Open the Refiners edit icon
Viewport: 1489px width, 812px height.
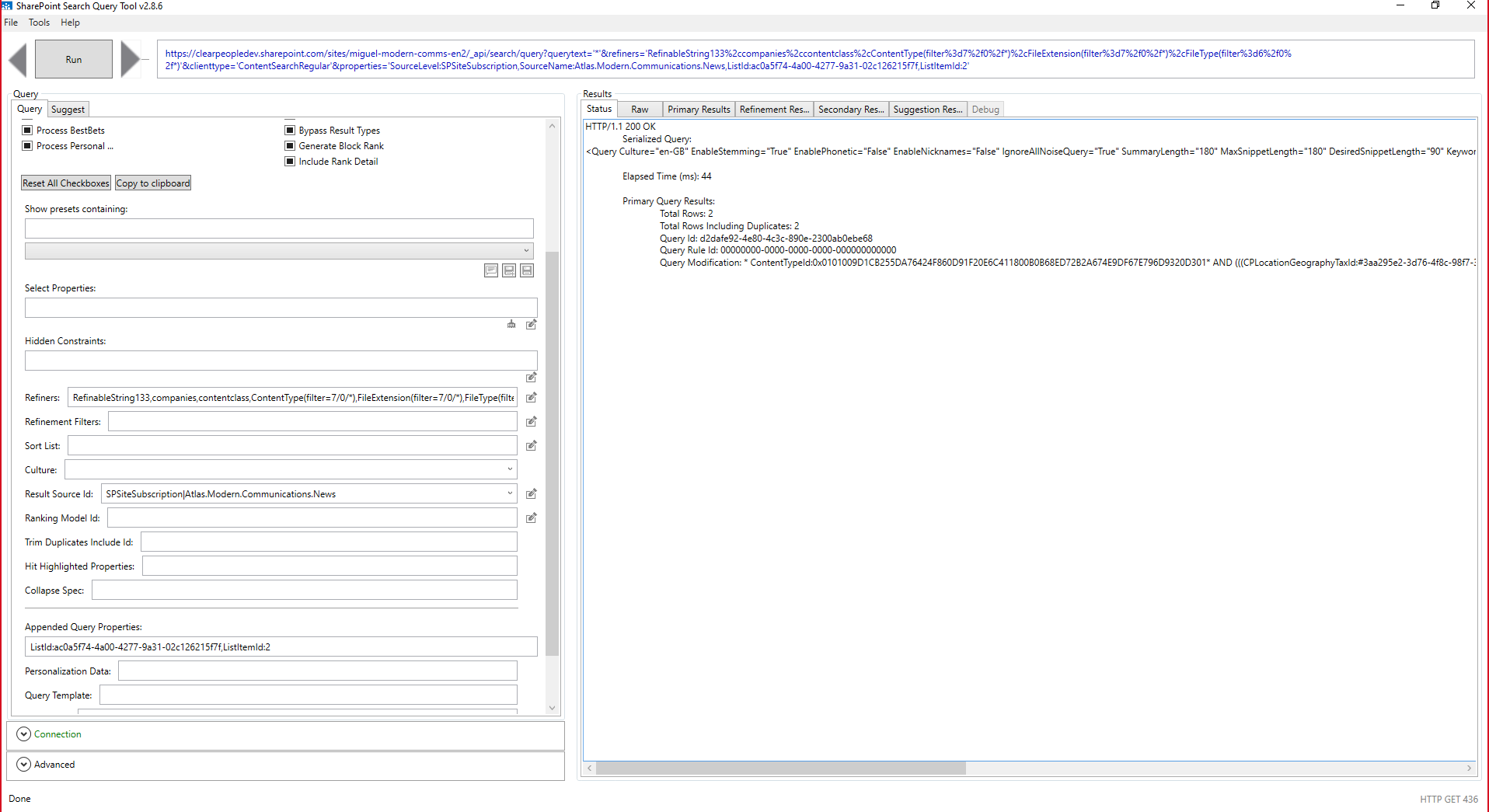coord(532,397)
